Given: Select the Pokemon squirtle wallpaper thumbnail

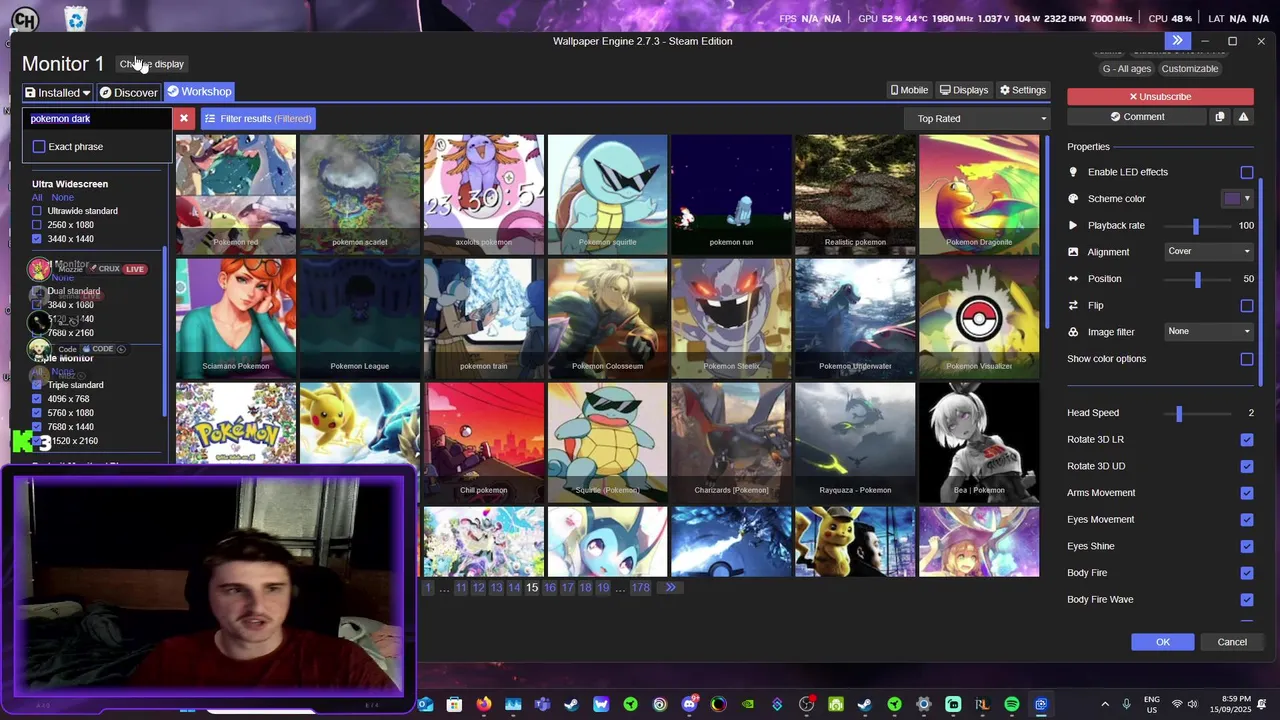Looking at the screenshot, I should [607, 195].
